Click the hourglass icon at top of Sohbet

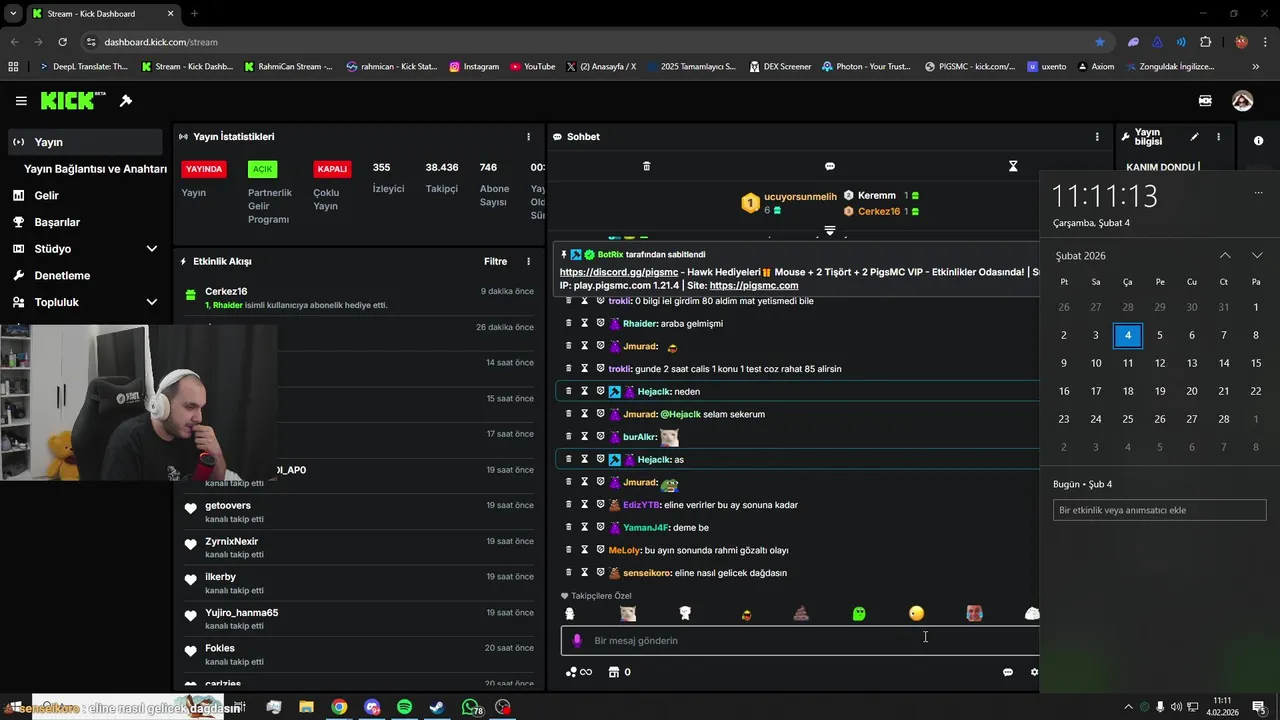[1013, 166]
